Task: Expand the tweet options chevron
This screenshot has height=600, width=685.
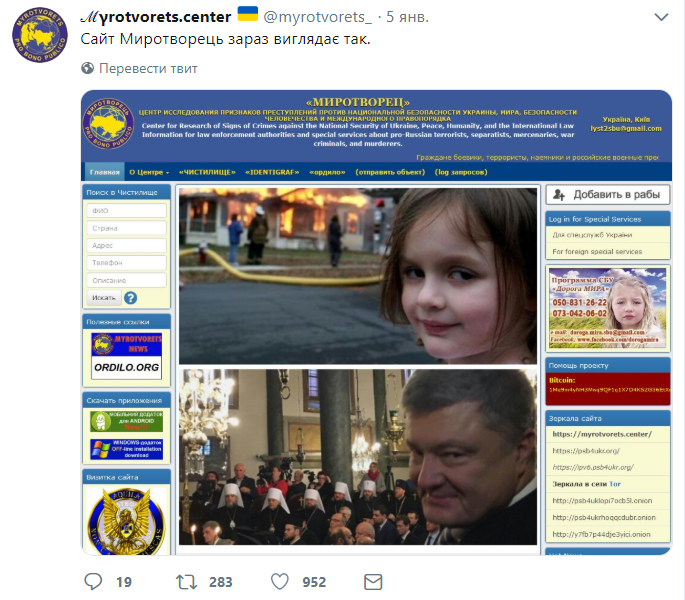Action: (x=661, y=17)
